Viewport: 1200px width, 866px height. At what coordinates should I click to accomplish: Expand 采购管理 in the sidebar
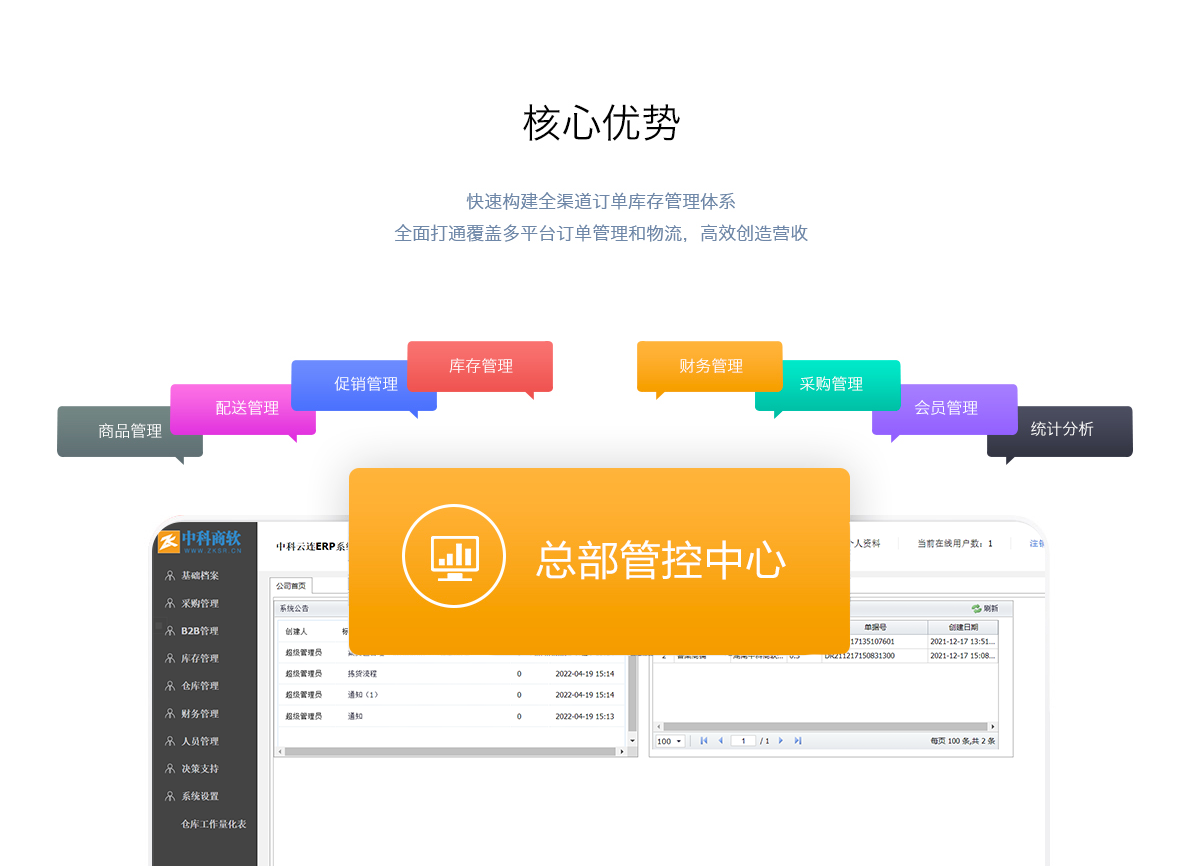pyautogui.click(x=199, y=603)
